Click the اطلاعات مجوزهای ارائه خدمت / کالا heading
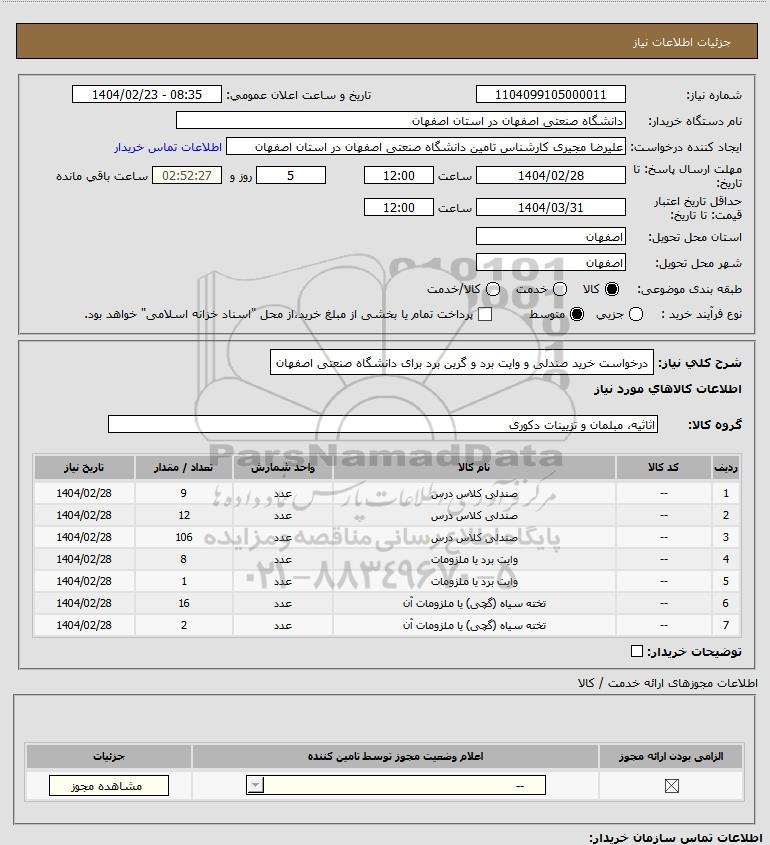This screenshot has width=770, height=845. tap(667, 683)
